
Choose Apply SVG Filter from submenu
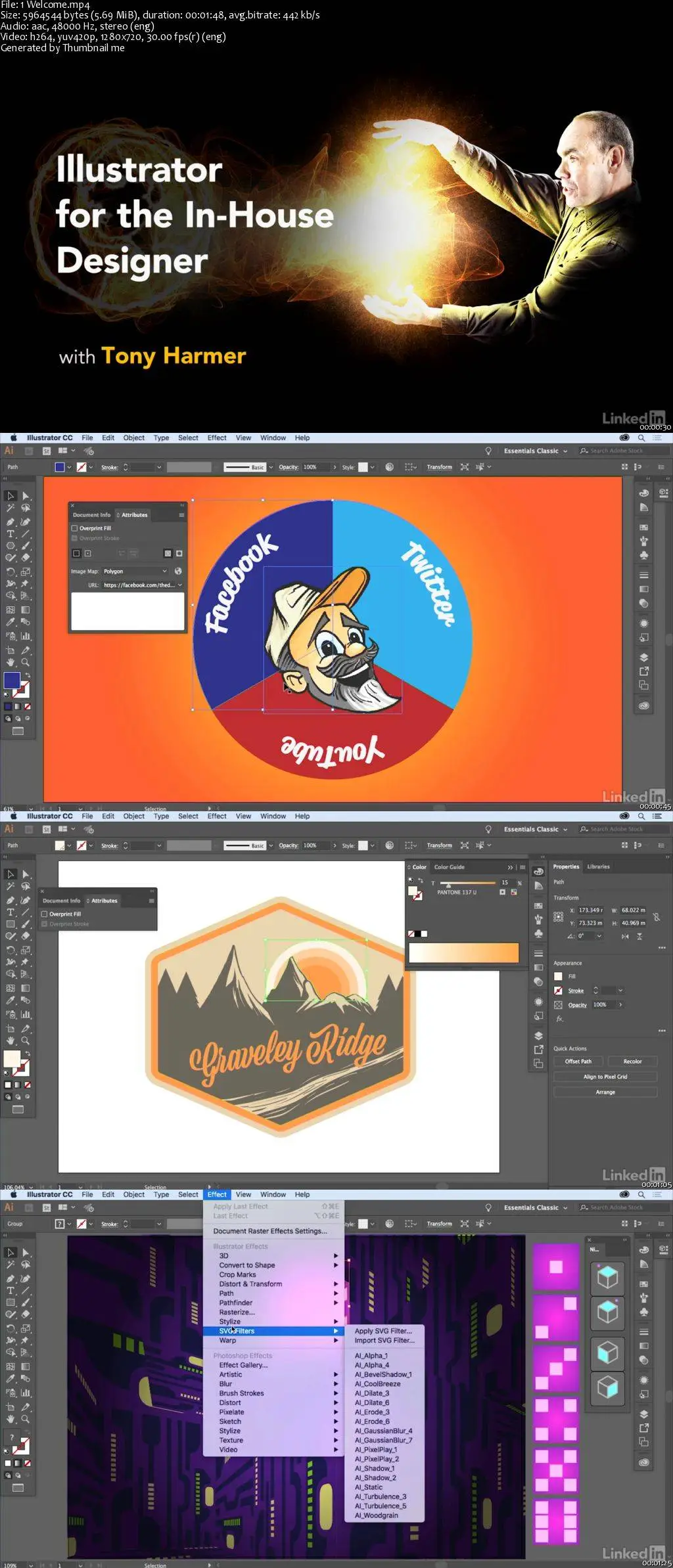(x=383, y=1331)
